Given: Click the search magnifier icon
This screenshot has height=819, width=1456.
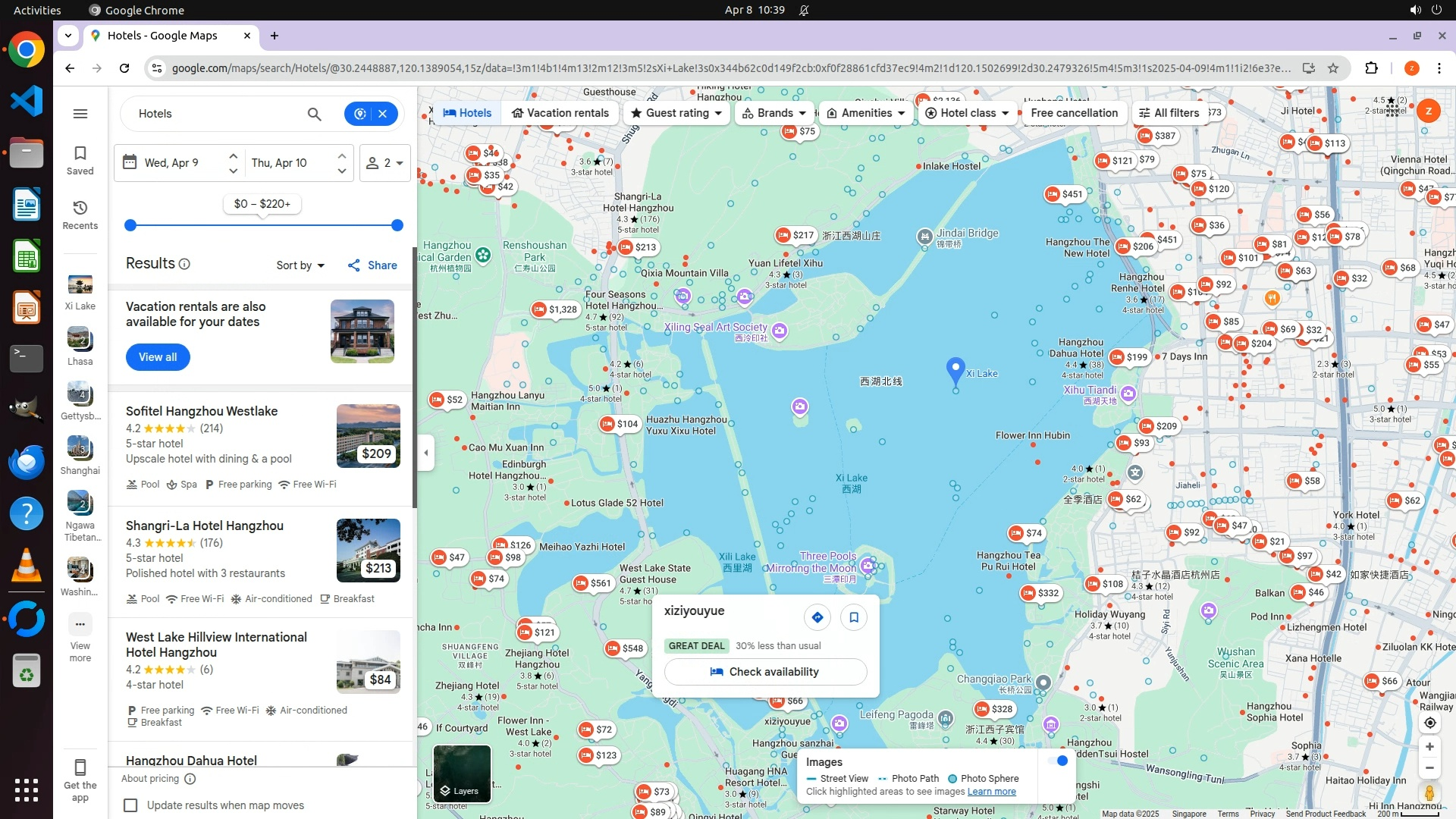Looking at the screenshot, I should pyautogui.click(x=314, y=114).
